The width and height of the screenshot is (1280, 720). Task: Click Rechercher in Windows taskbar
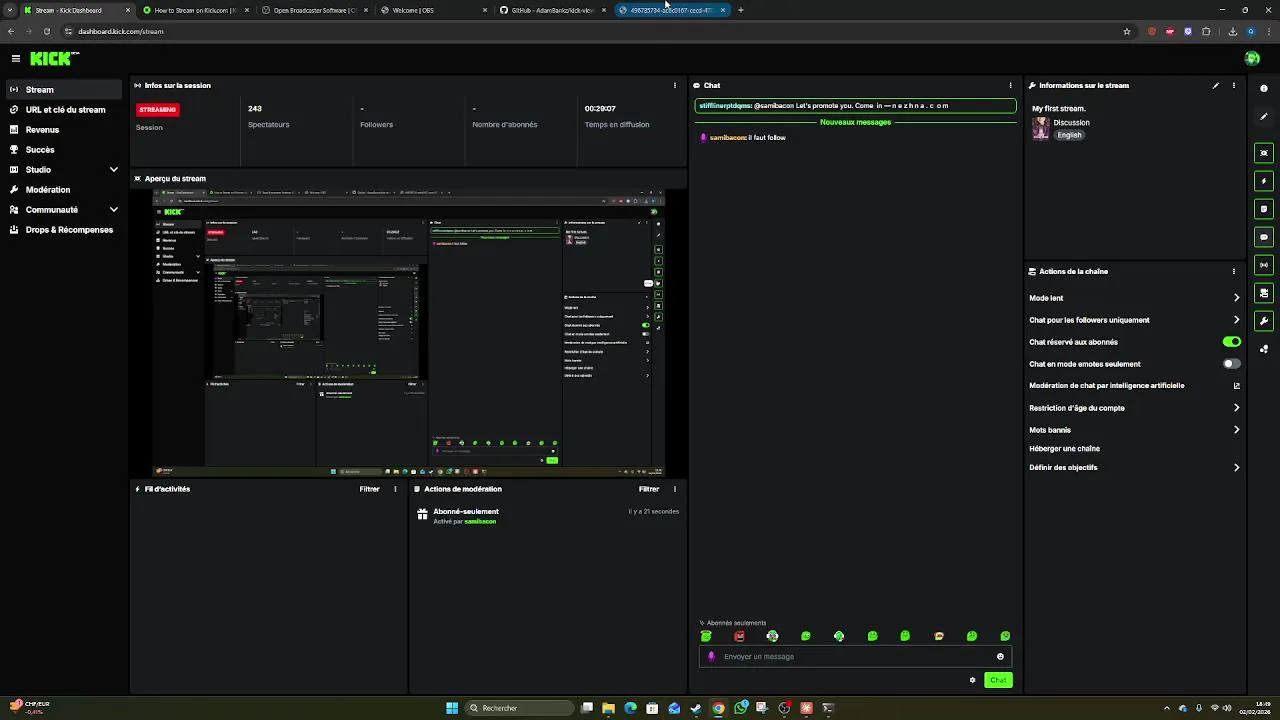pos(521,708)
